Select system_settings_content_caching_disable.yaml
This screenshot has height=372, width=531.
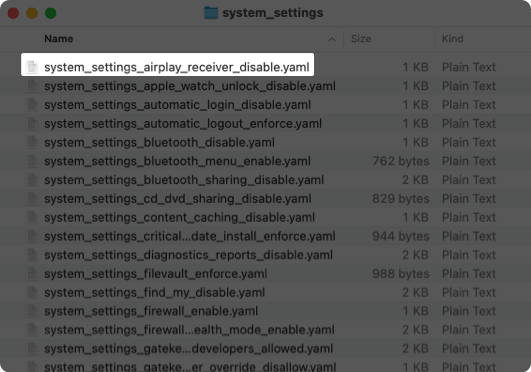pyautogui.click(x=179, y=218)
